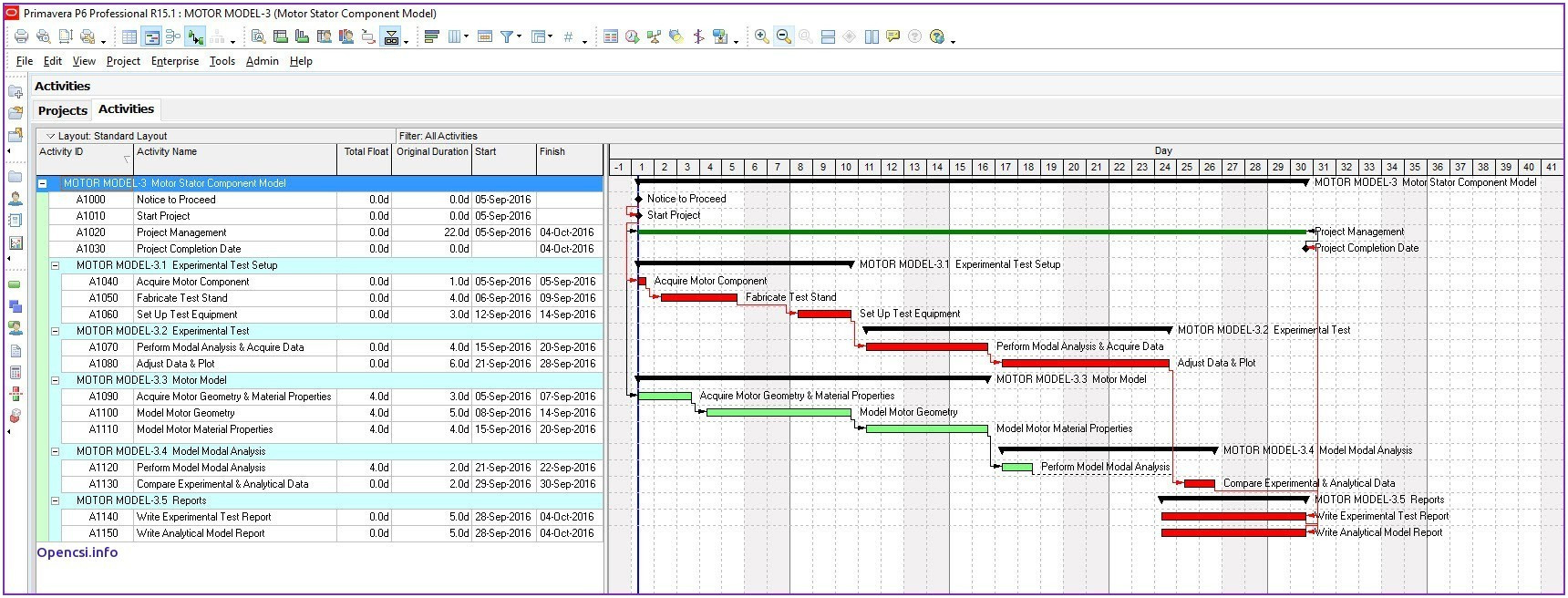Open the Enterprise menu
Viewport: 1568px width, 598px height.
point(174,61)
